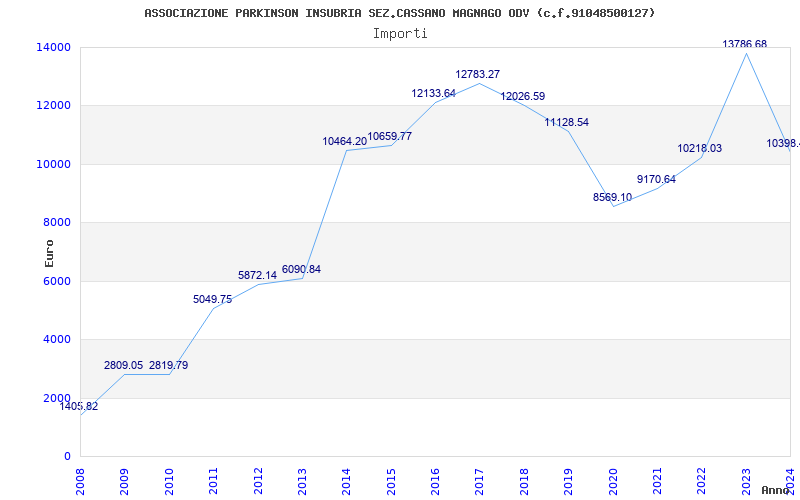Image resolution: width=800 pixels, height=500 pixels.
Task: Click the x-axis year 2023
Action: coord(746,481)
